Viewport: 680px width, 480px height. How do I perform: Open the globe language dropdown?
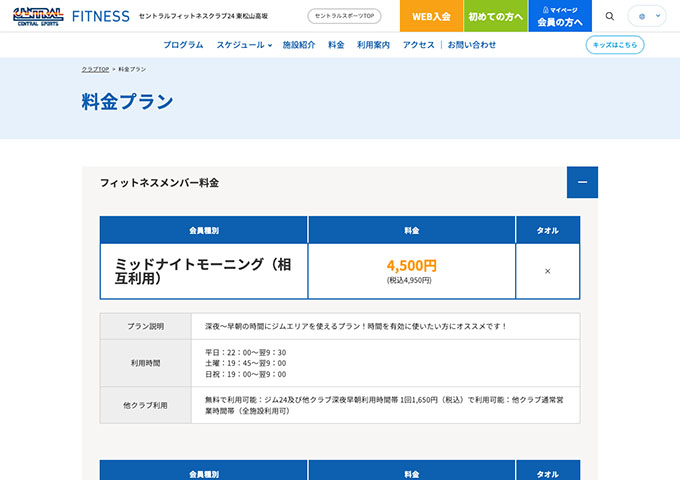647,16
